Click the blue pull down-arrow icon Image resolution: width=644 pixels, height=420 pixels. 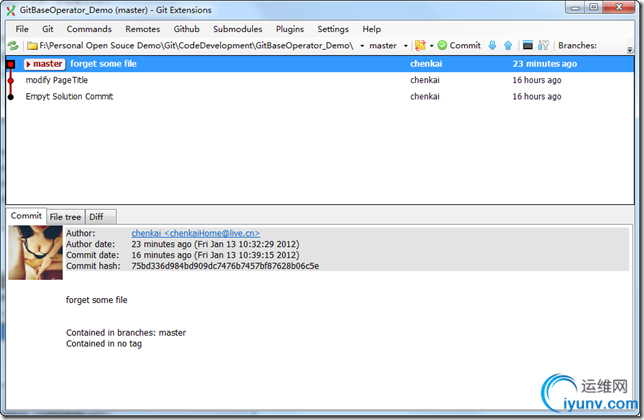point(492,46)
